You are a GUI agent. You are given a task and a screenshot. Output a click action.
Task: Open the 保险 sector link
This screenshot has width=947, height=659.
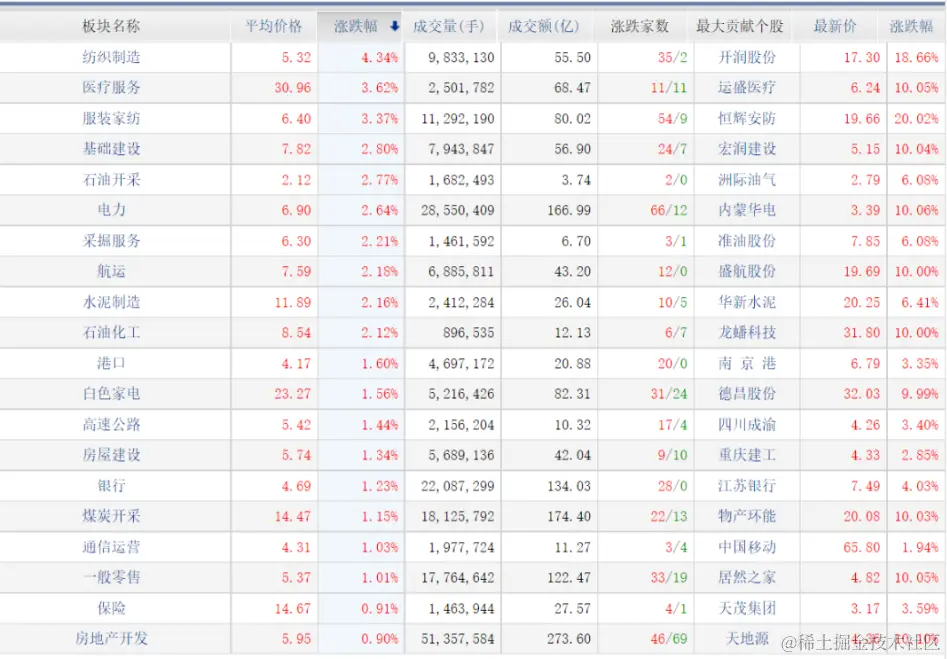click(111, 608)
